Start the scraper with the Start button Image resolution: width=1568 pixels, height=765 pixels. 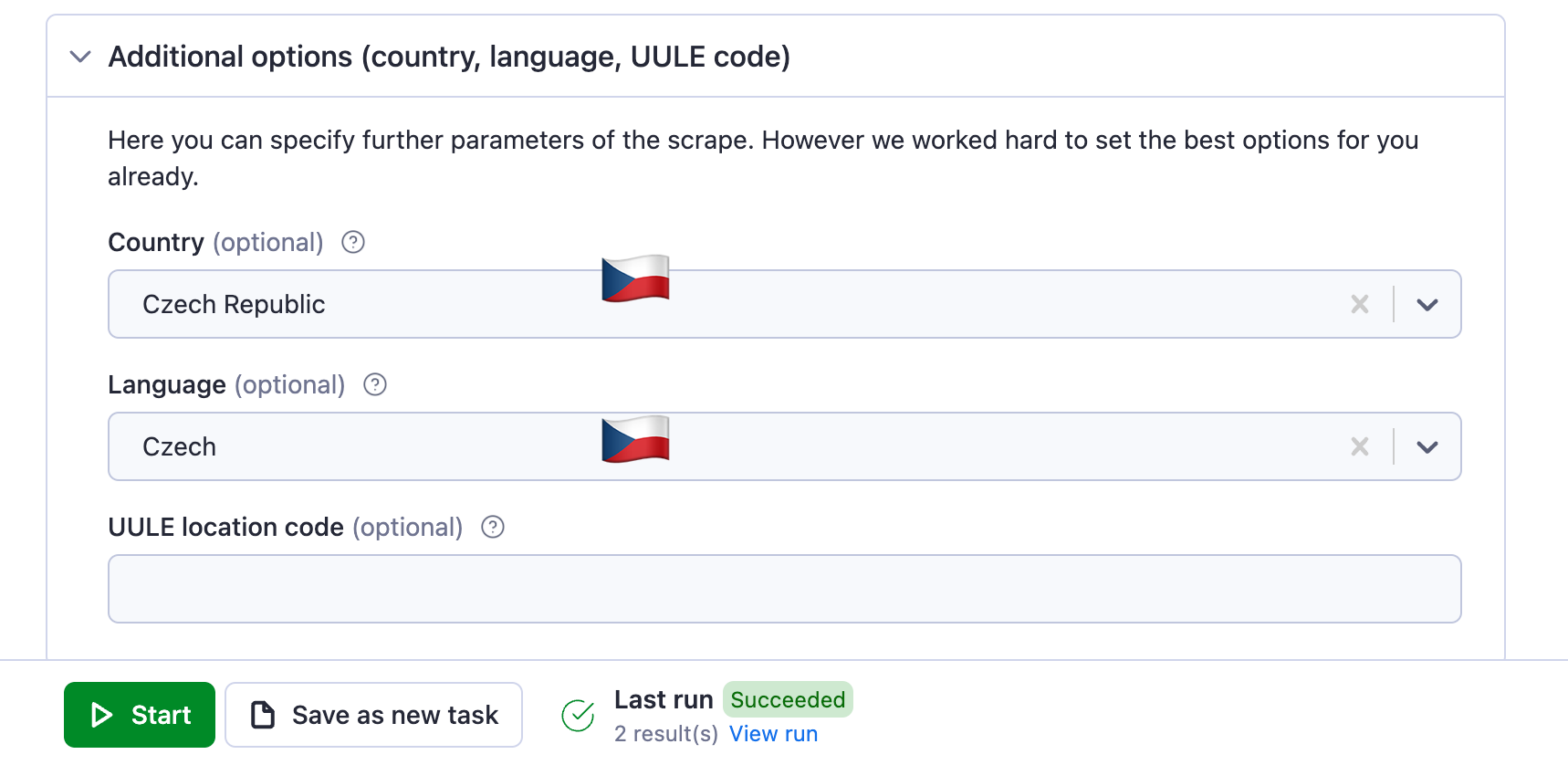pyautogui.click(x=140, y=715)
